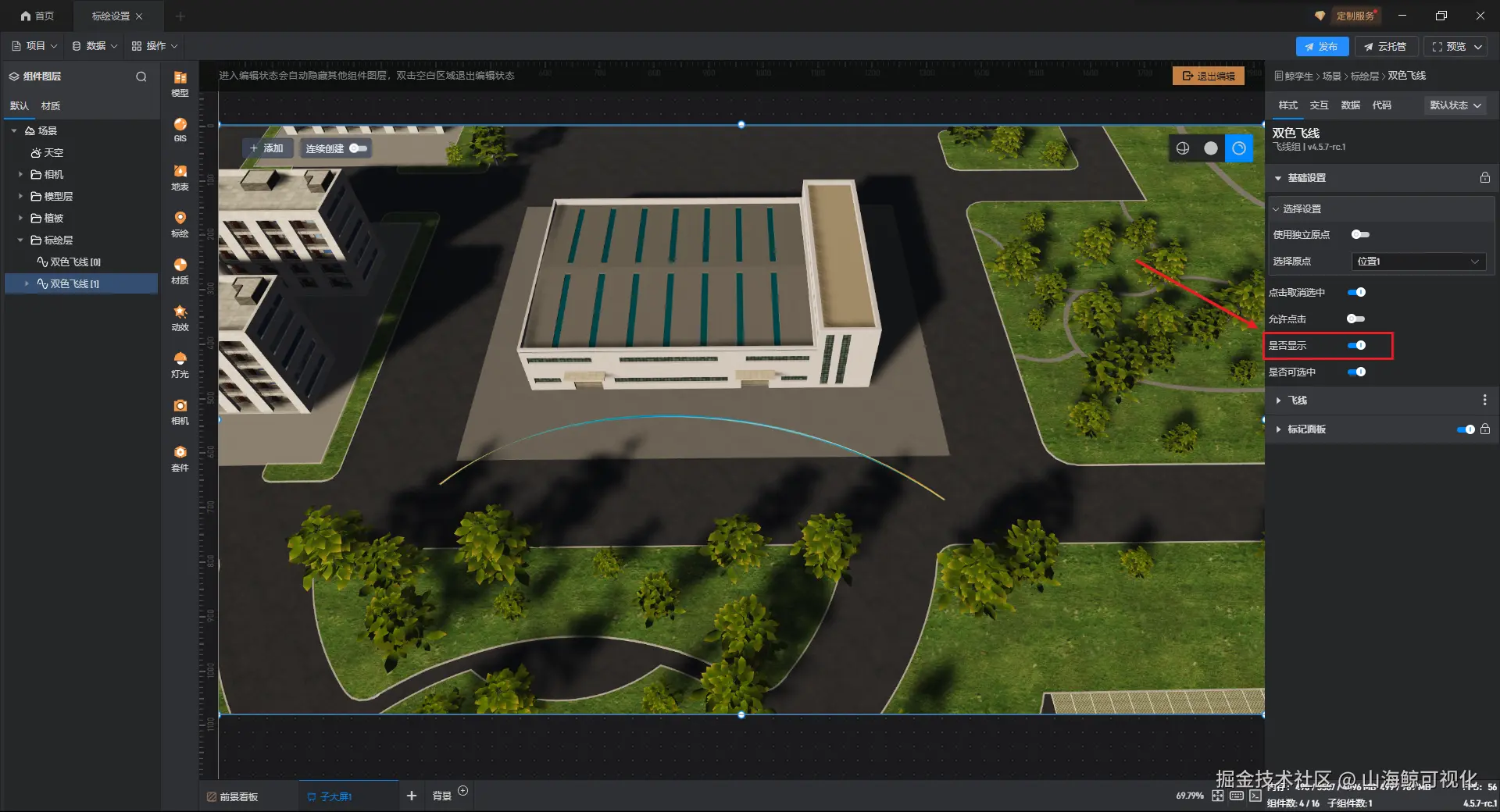Click the 预览 preview button
The image size is (1500, 812).
(1455, 47)
